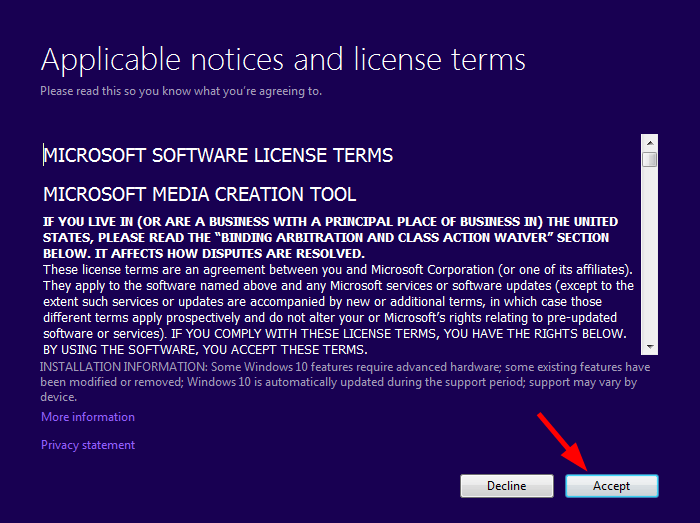Viewport: 700px width, 523px height.
Task: Open the Privacy statement link
Action: (88, 445)
